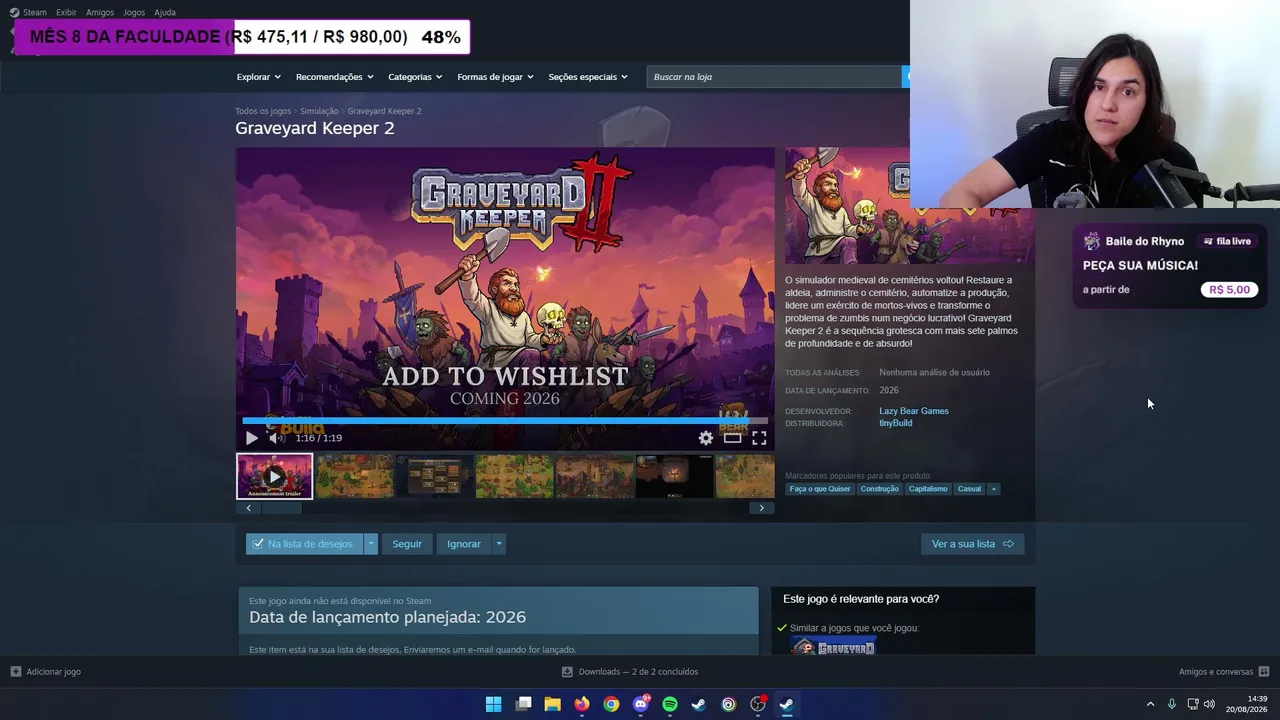Viewport: 1280px width, 720px height.
Task: Open the Jogos menu
Action: (x=134, y=12)
